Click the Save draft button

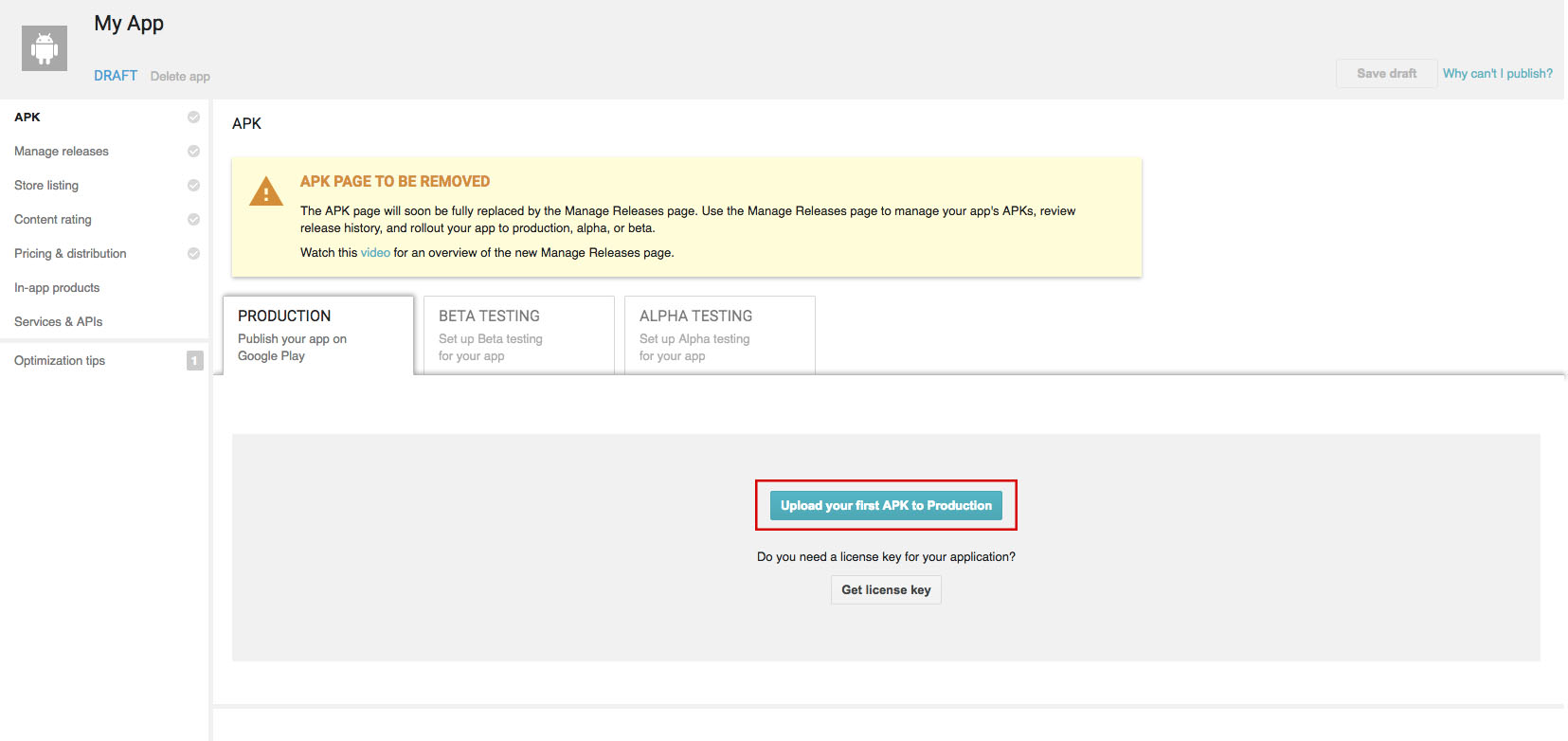pyautogui.click(x=1386, y=74)
